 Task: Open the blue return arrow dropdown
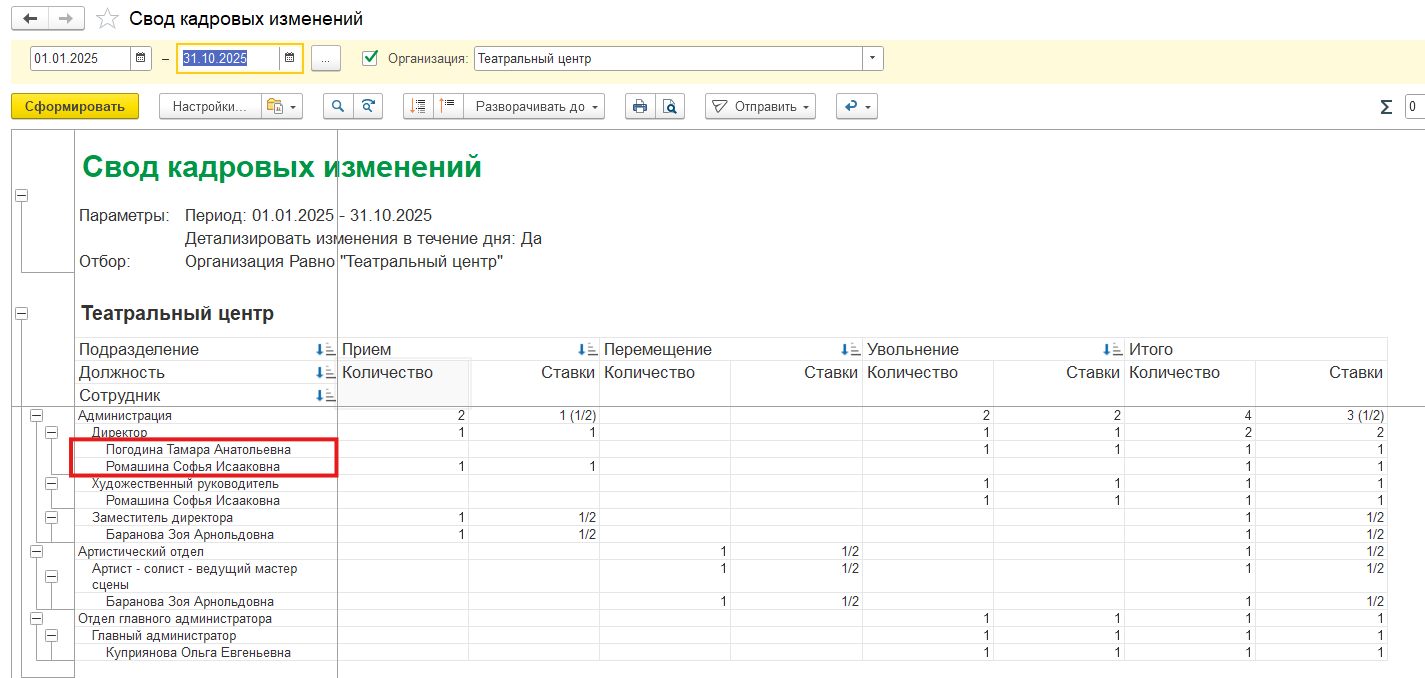857,106
